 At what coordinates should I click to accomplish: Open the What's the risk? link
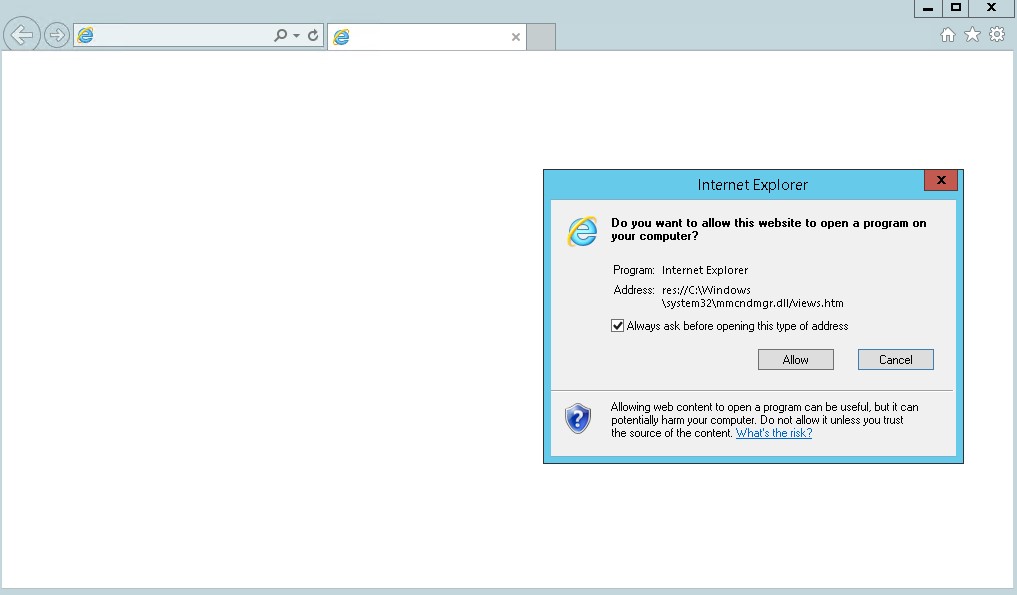(774, 433)
